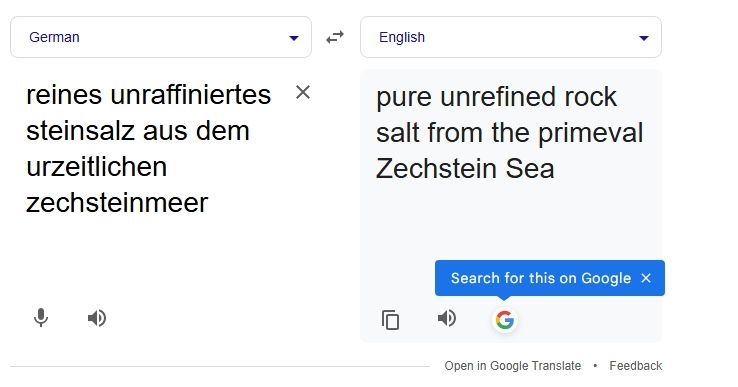
Task: Click the English dropdown arrow
Action: [644, 38]
